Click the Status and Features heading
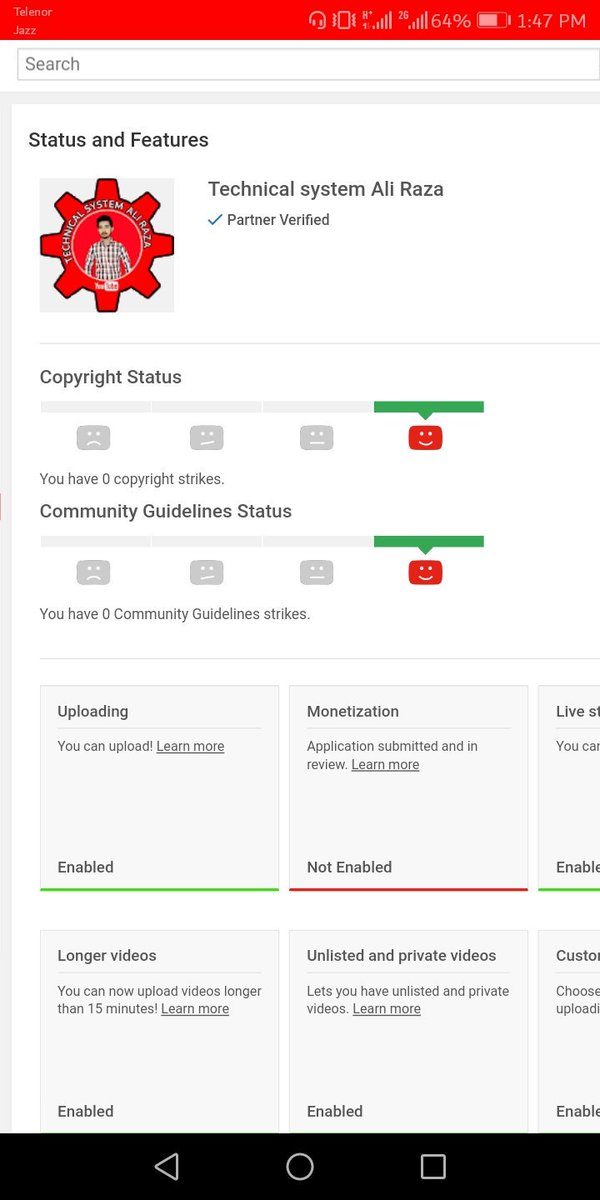Viewport: 600px width, 1200px height. [118, 140]
